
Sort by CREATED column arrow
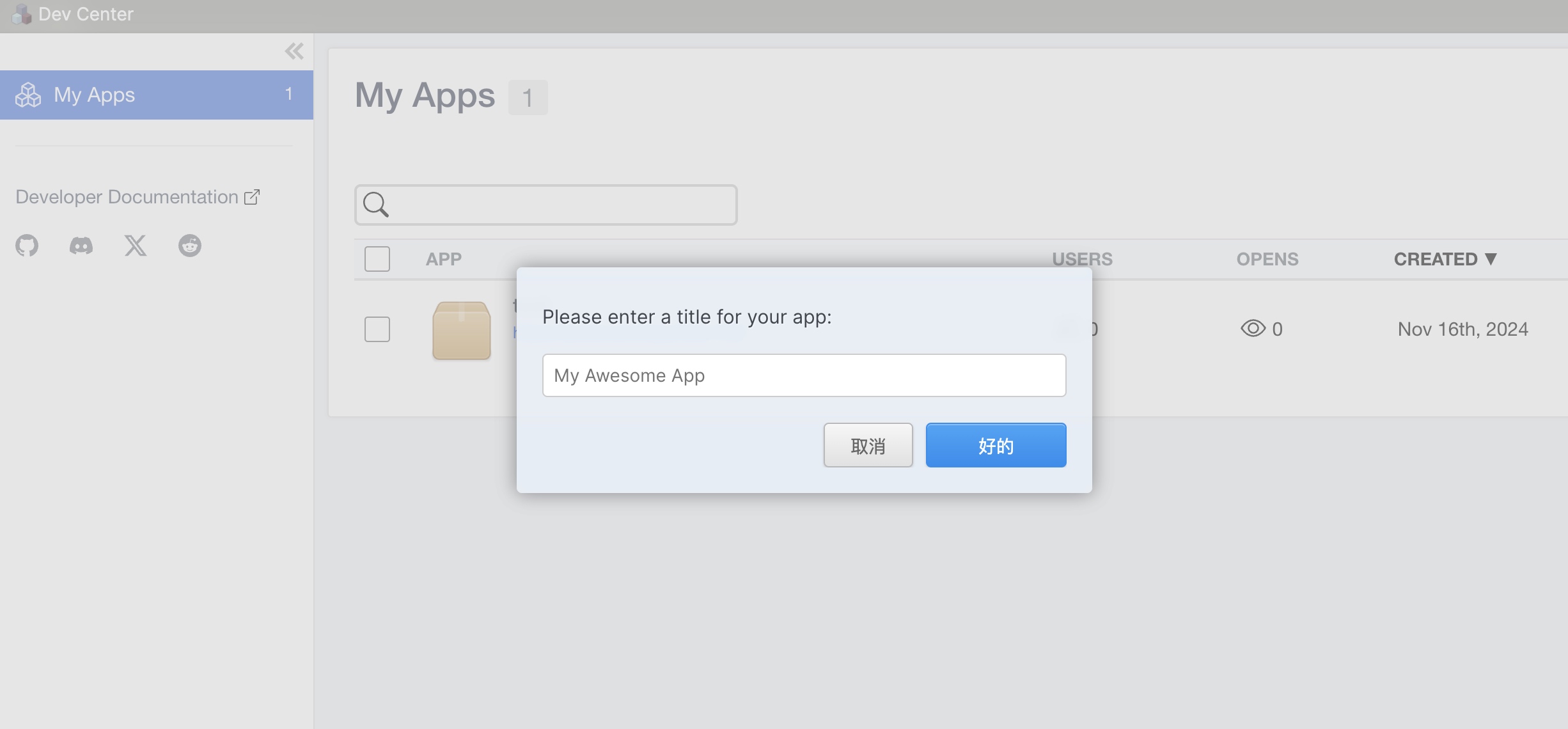point(1491,259)
